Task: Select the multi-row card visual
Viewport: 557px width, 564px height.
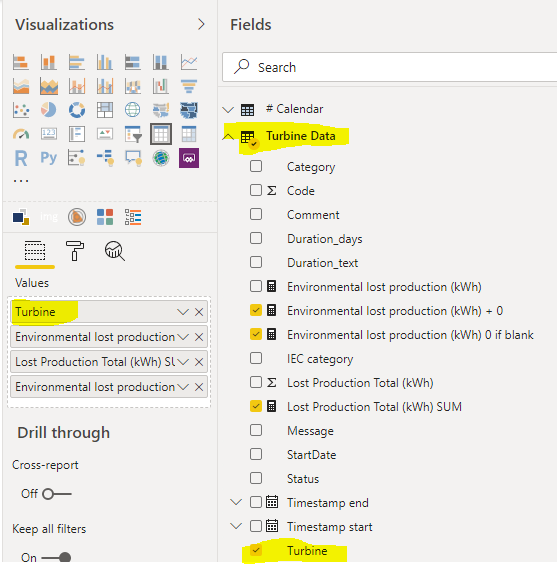Action: click(77, 134)
